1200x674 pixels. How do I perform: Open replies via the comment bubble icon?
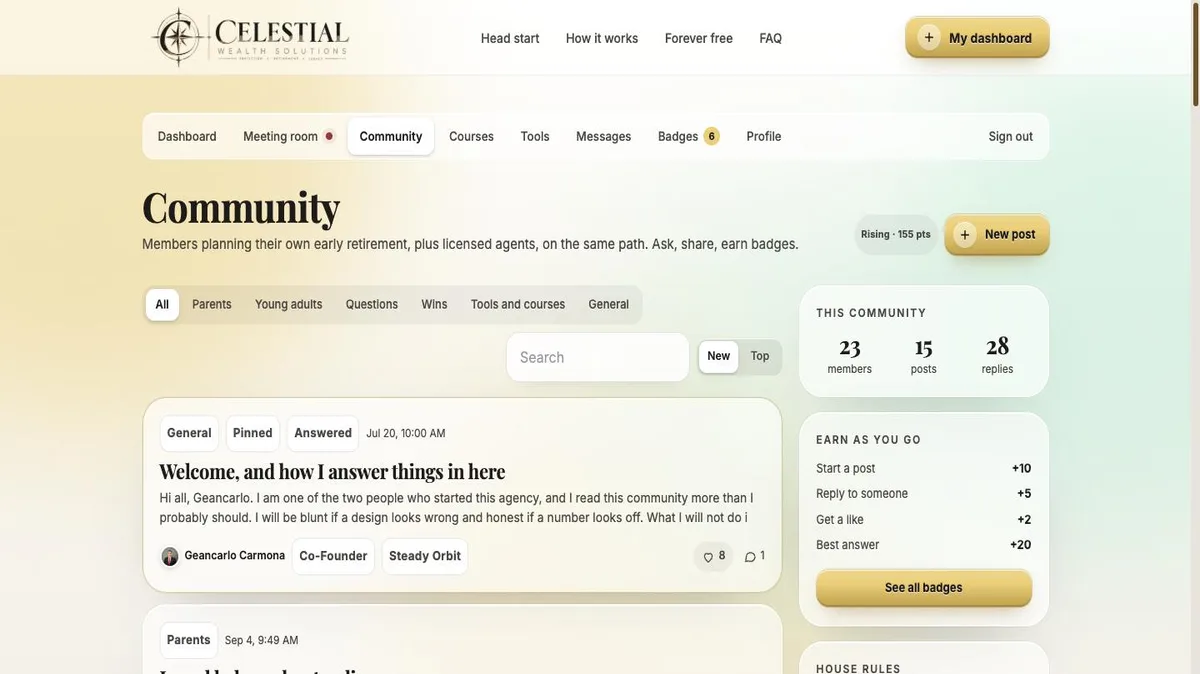point(750,557)
